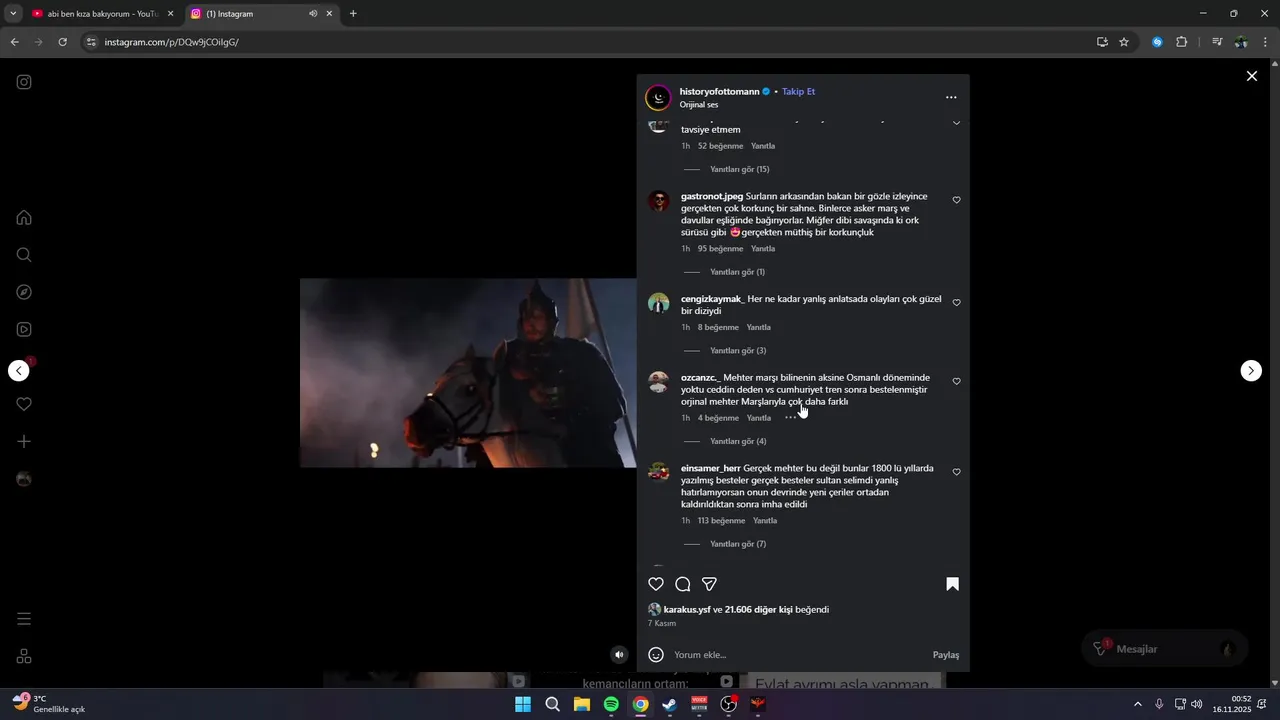Open more options on ozcanzc_ comment
The image size is (1280, 720).
791,418
